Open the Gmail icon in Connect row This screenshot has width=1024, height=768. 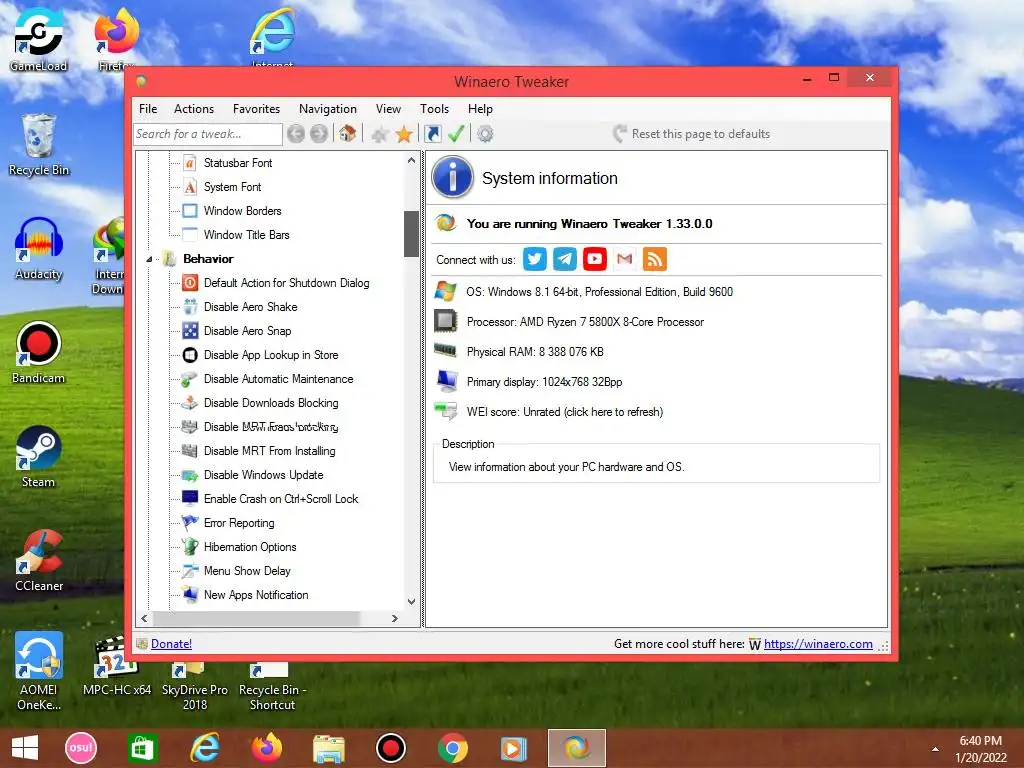624,259
